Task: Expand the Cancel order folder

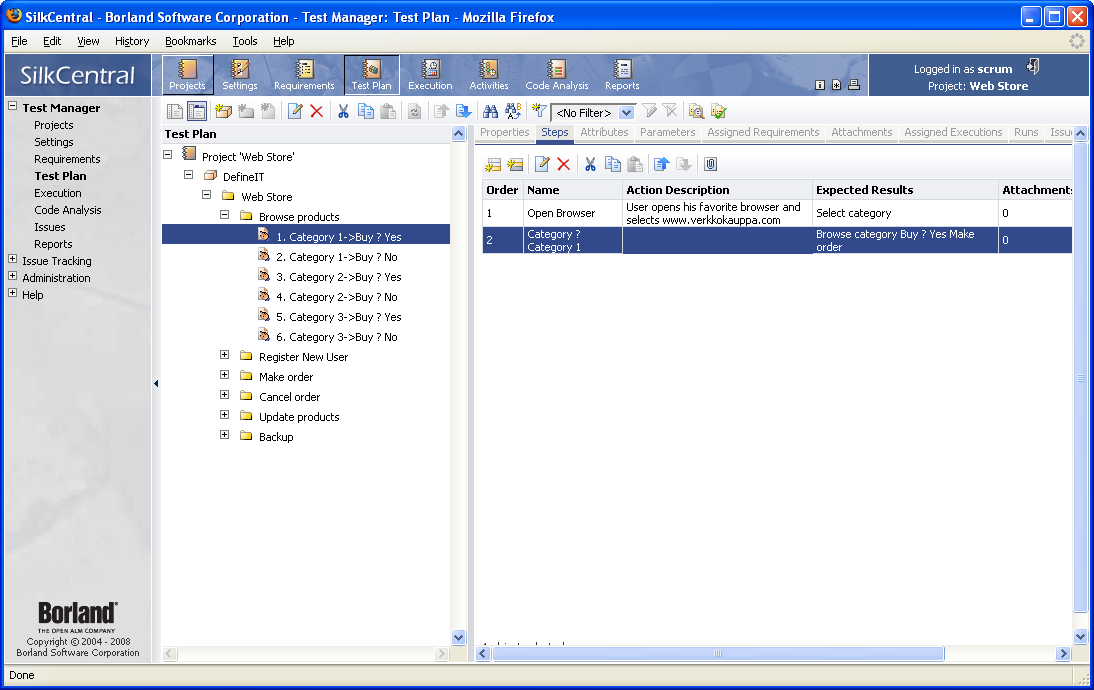Action: [225, 395]
